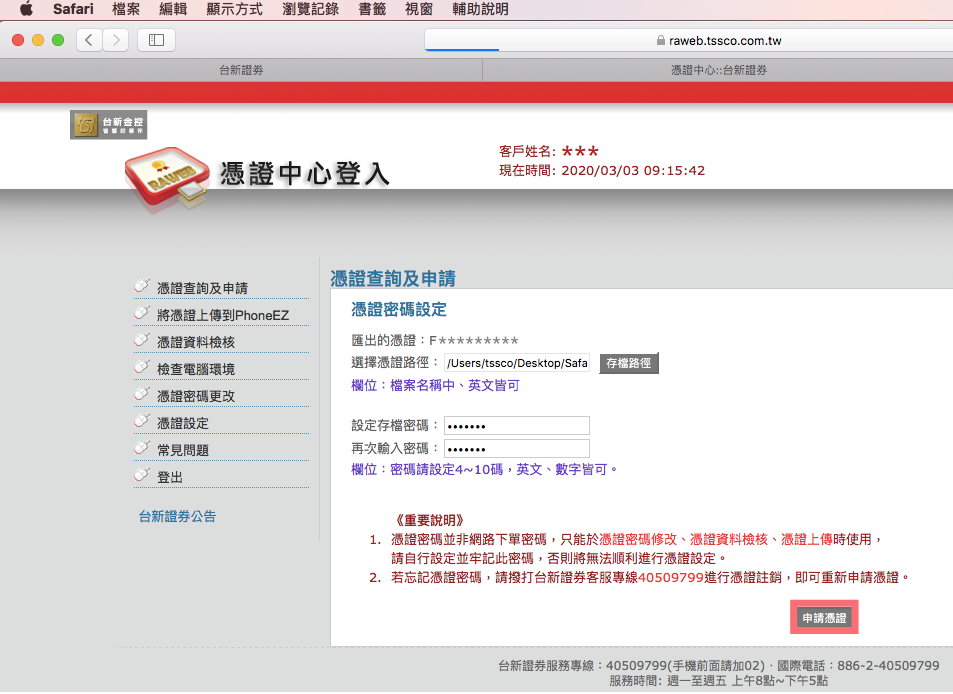The width and height of the screenshot is (953, 694).
Task: Switch to the 台新證券 tab
Action: tap(241, 70)
